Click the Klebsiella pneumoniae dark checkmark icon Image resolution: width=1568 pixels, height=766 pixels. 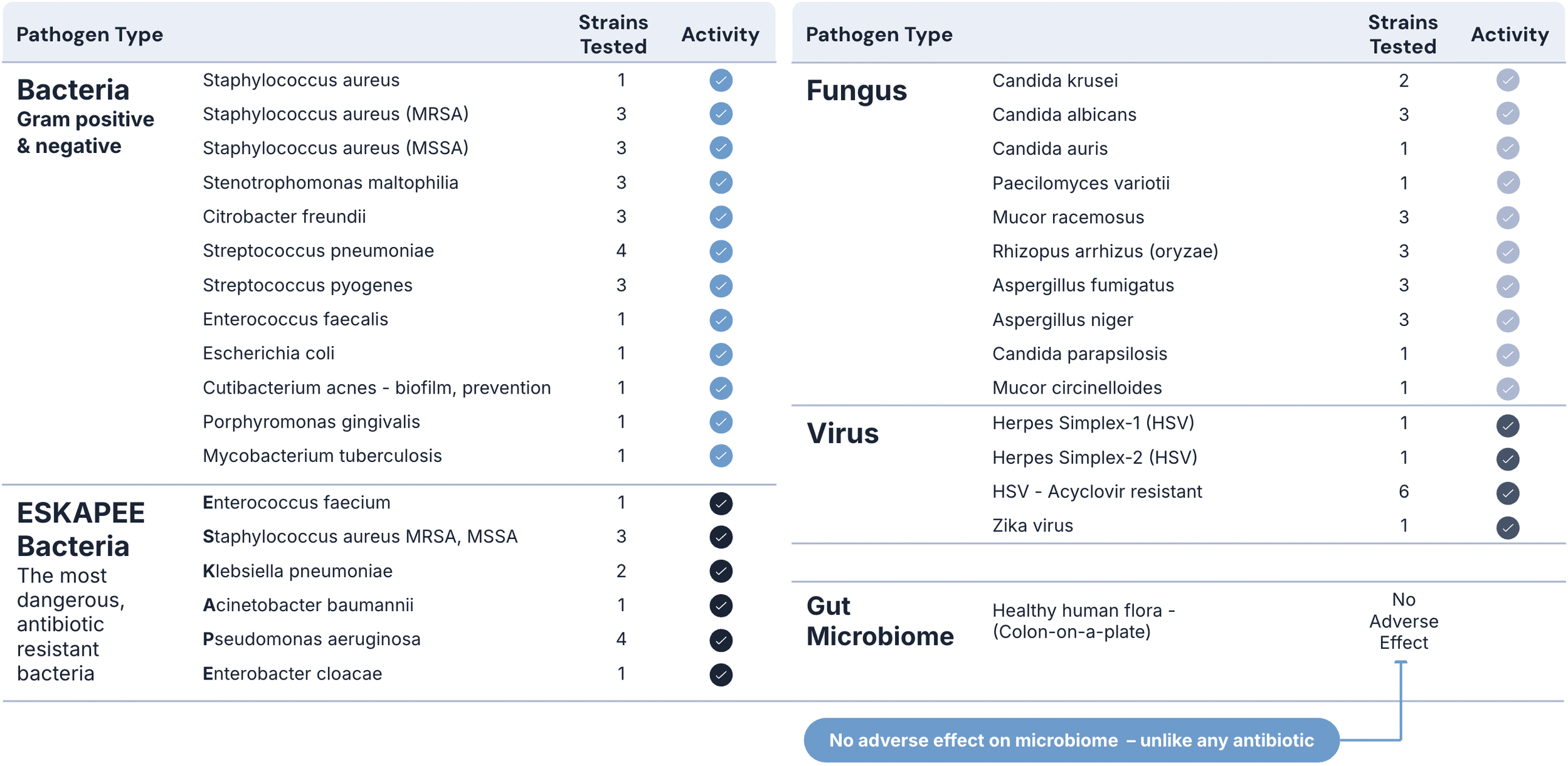coord(721,571)
